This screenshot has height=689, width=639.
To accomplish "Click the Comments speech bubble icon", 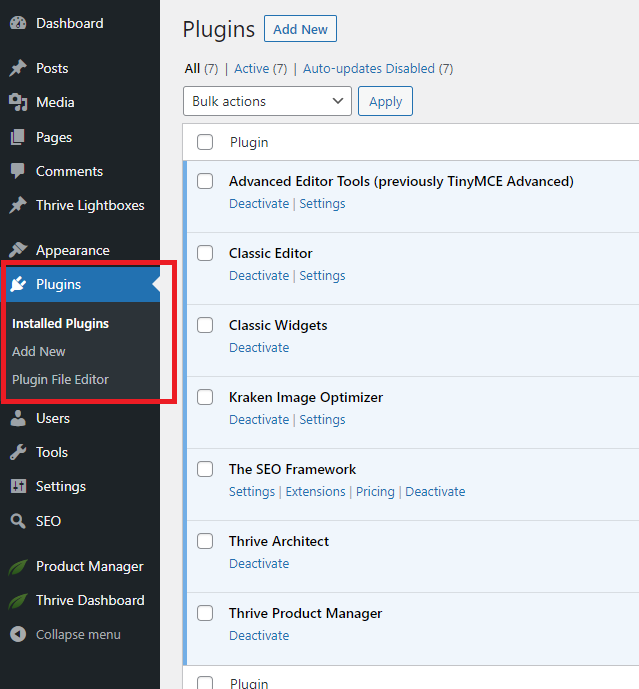I will (18, 171).
